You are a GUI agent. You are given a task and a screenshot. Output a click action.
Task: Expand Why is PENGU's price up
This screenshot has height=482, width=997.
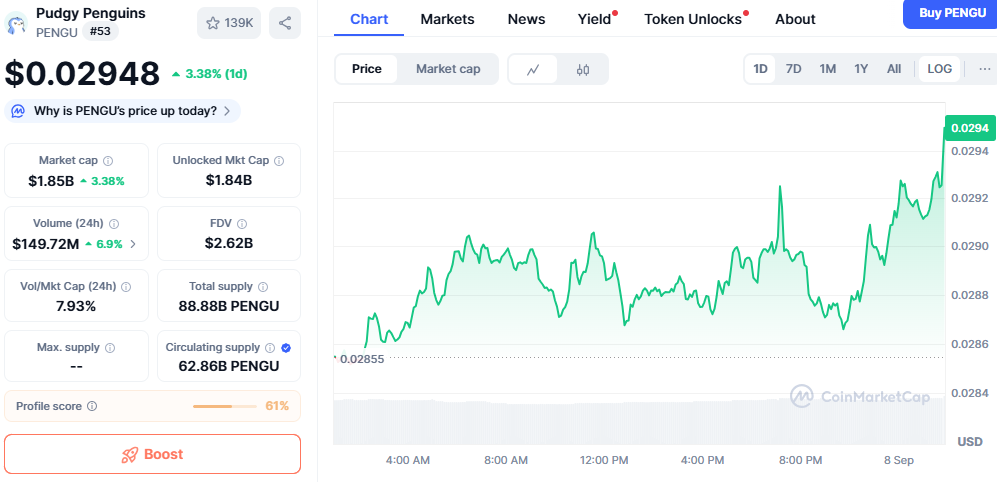(124, 111)
